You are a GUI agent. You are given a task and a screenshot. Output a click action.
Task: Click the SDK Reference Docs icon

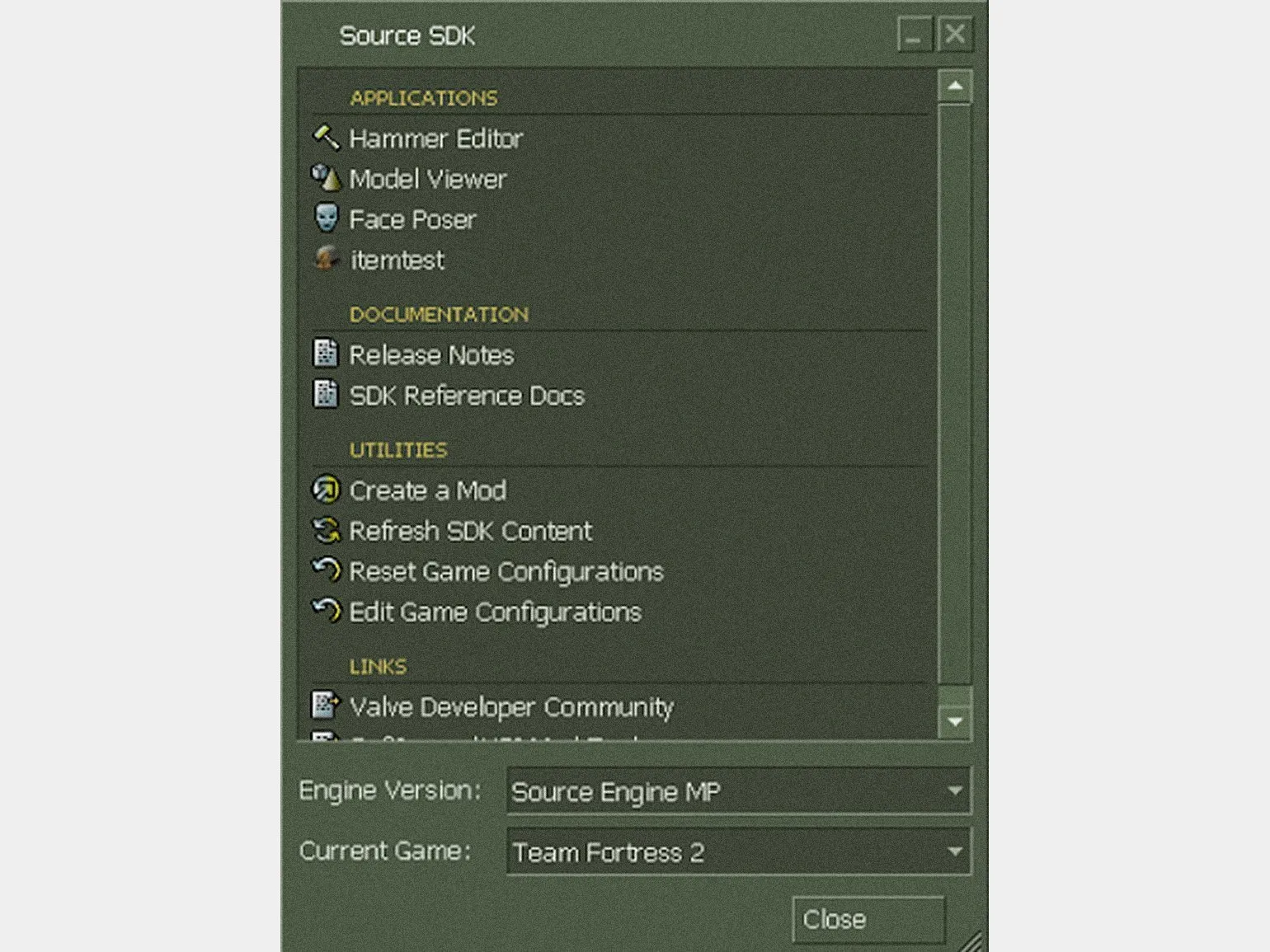(326, 394)
